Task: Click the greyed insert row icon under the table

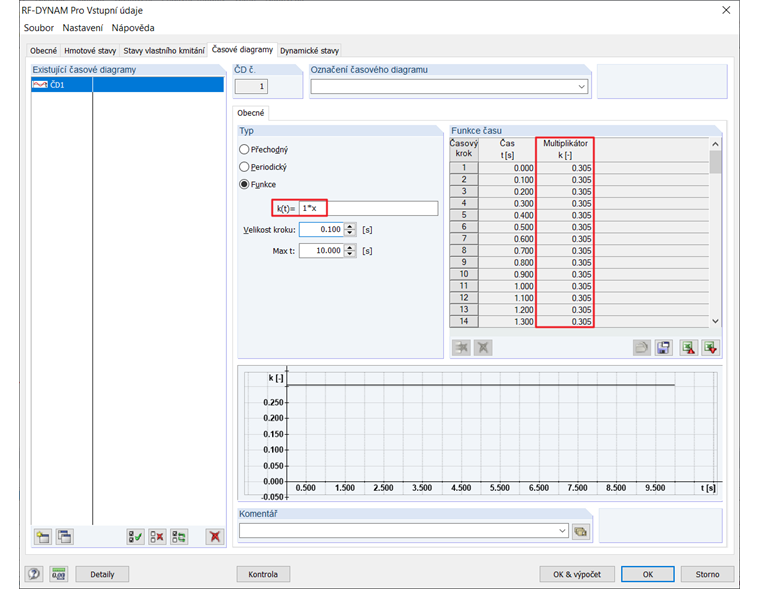Action: pos(461,348)
